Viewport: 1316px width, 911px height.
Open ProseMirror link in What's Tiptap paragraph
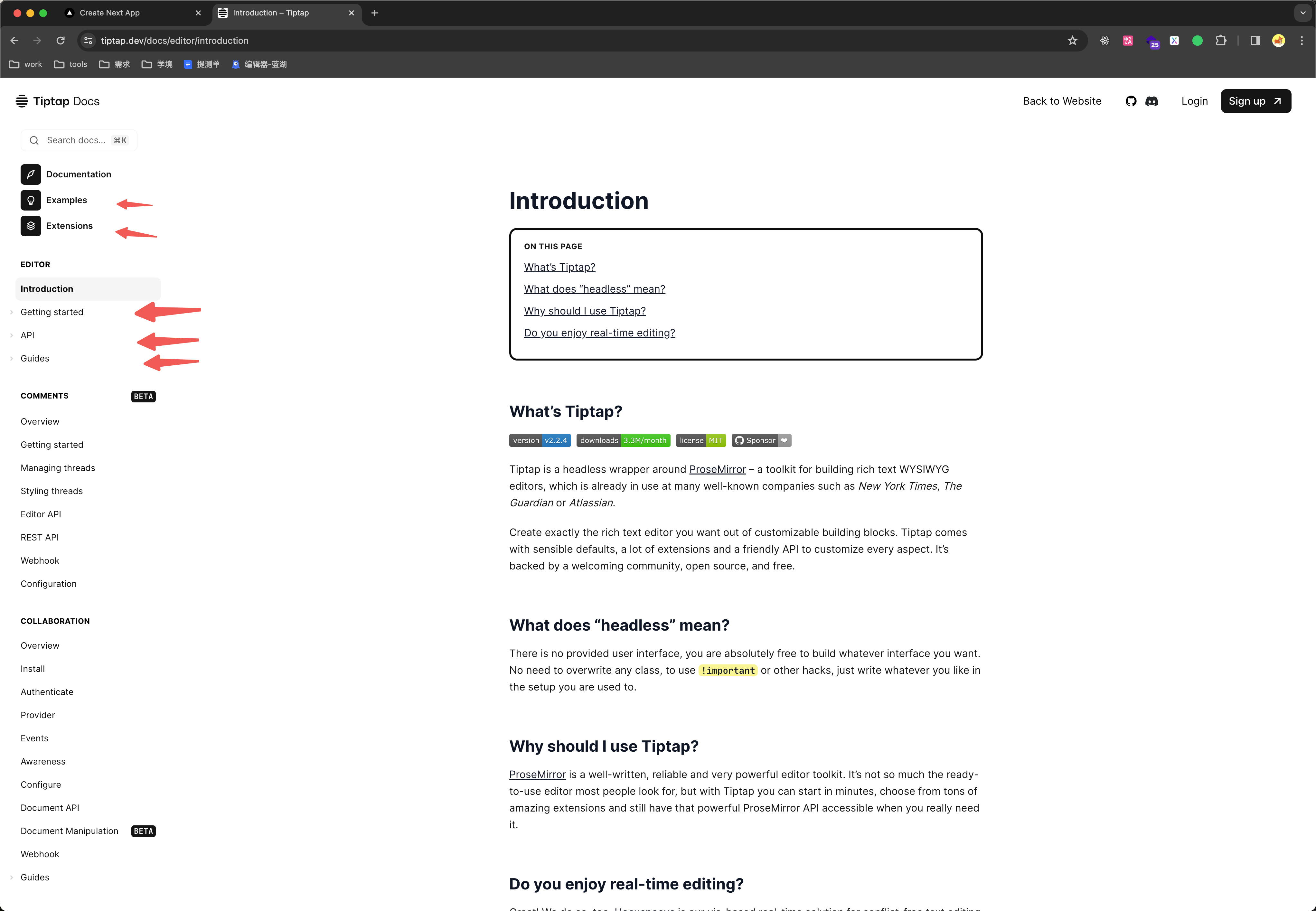coord(717,469)
